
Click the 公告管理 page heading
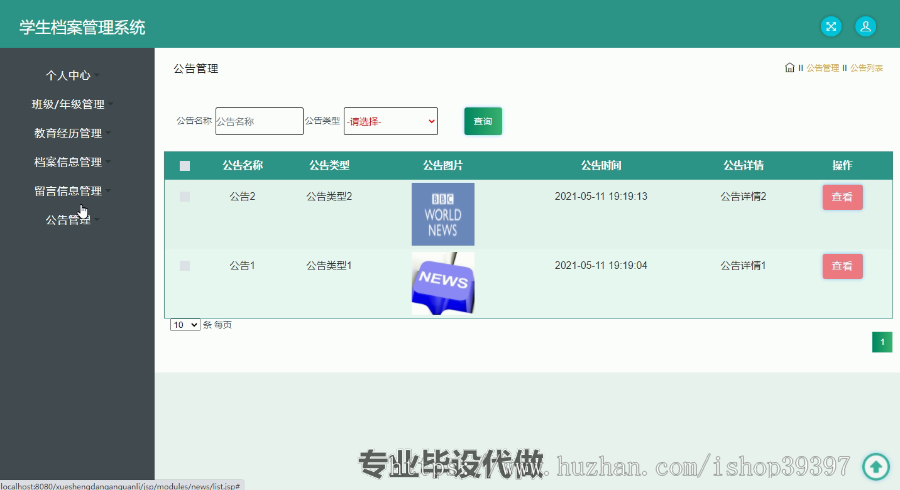pos(196,68)
